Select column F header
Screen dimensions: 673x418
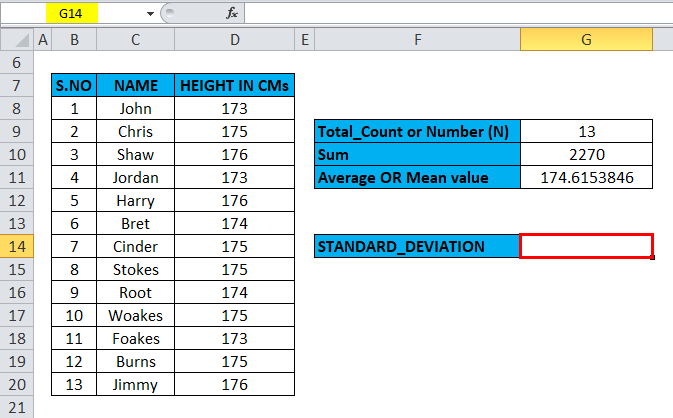(418, 40)
